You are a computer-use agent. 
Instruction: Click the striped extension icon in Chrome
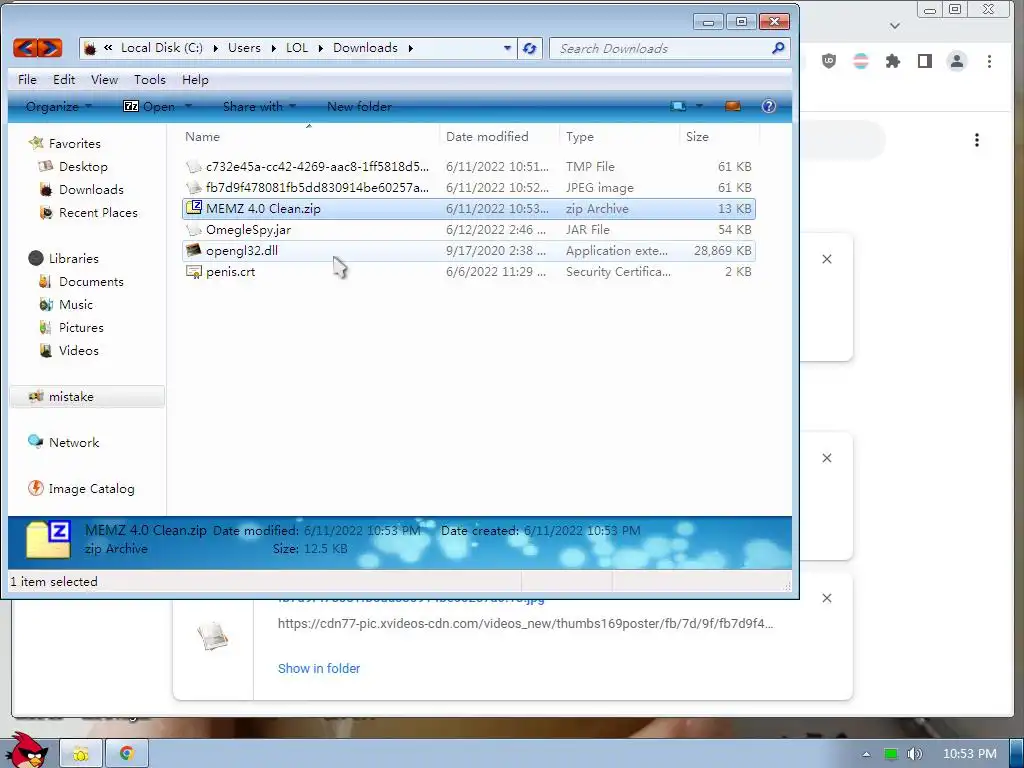[x=861, y=61]
